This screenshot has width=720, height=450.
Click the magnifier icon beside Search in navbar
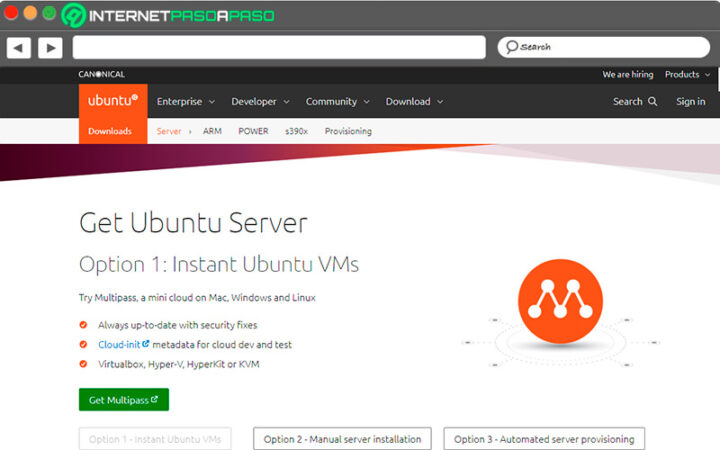pyautogui.click(x=653, y=101)
